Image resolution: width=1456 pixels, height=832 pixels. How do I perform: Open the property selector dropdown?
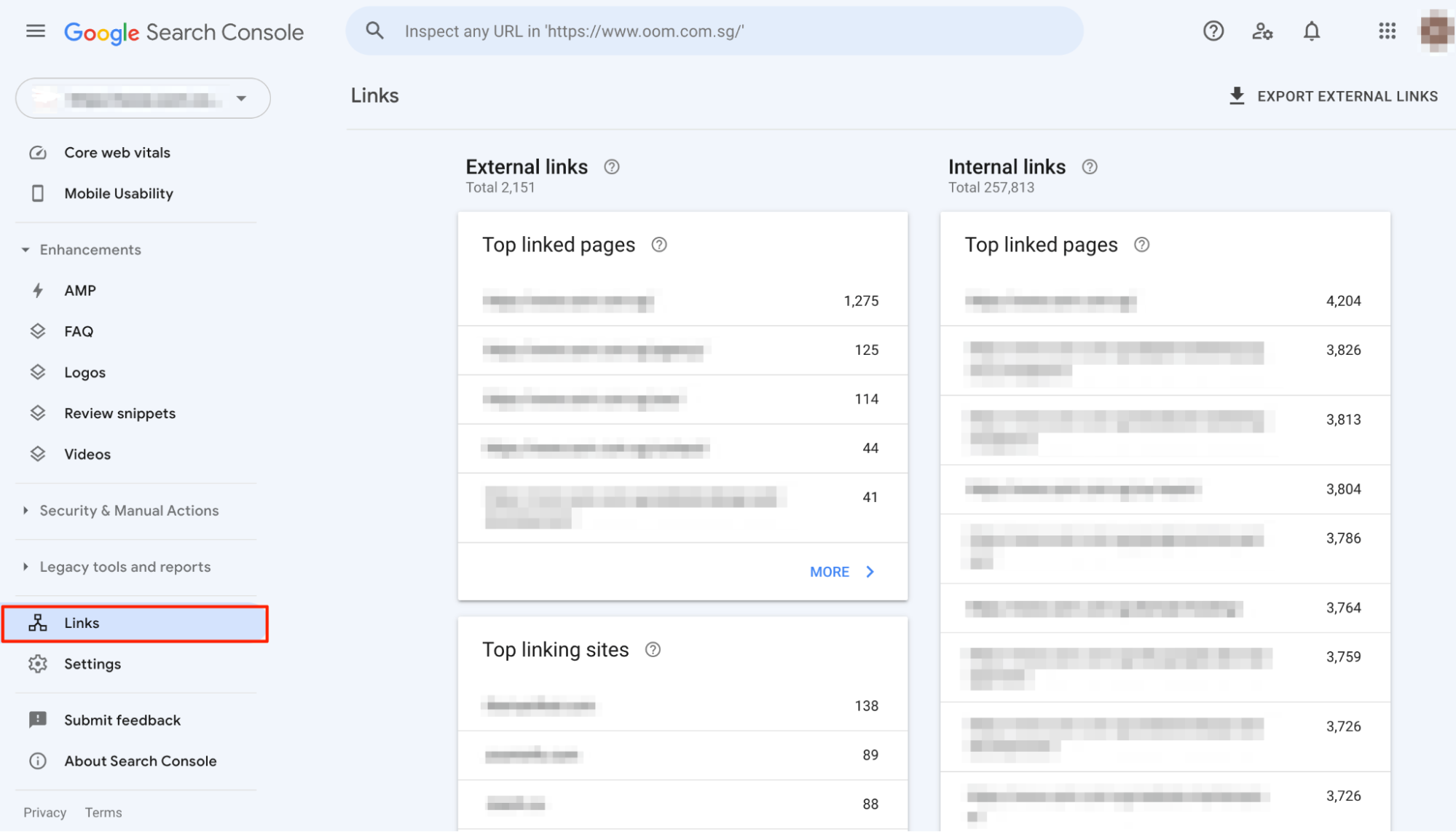click(143, 98)
